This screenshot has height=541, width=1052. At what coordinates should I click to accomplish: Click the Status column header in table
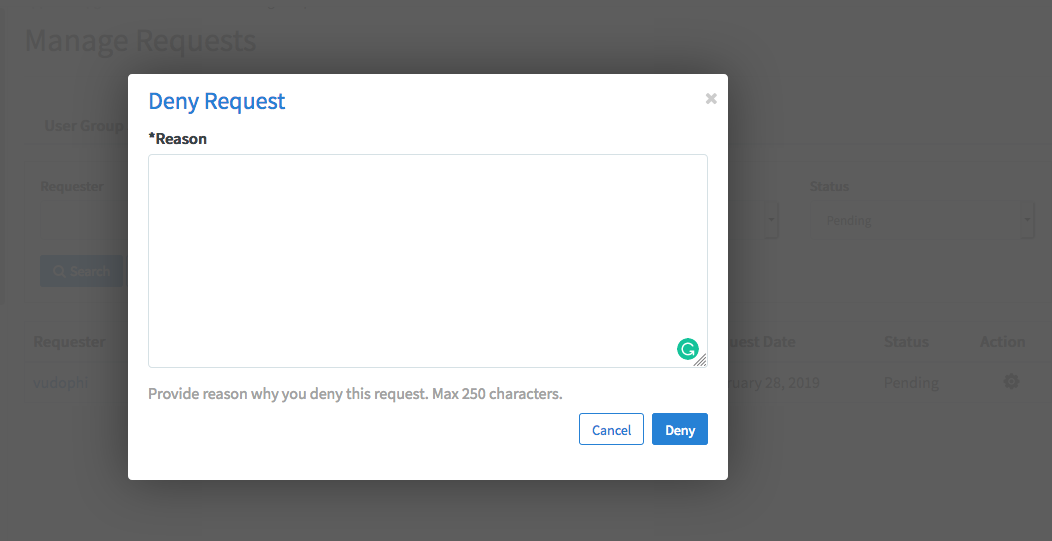click(906, 342)
